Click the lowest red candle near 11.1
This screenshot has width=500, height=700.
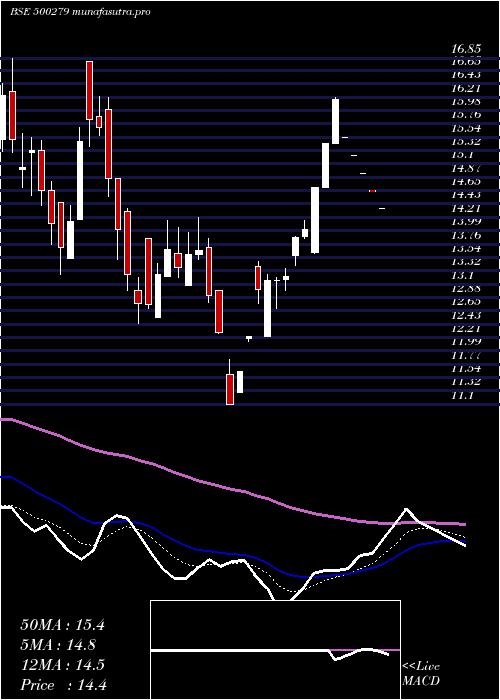pyautogui.click(x=230, y=389)
